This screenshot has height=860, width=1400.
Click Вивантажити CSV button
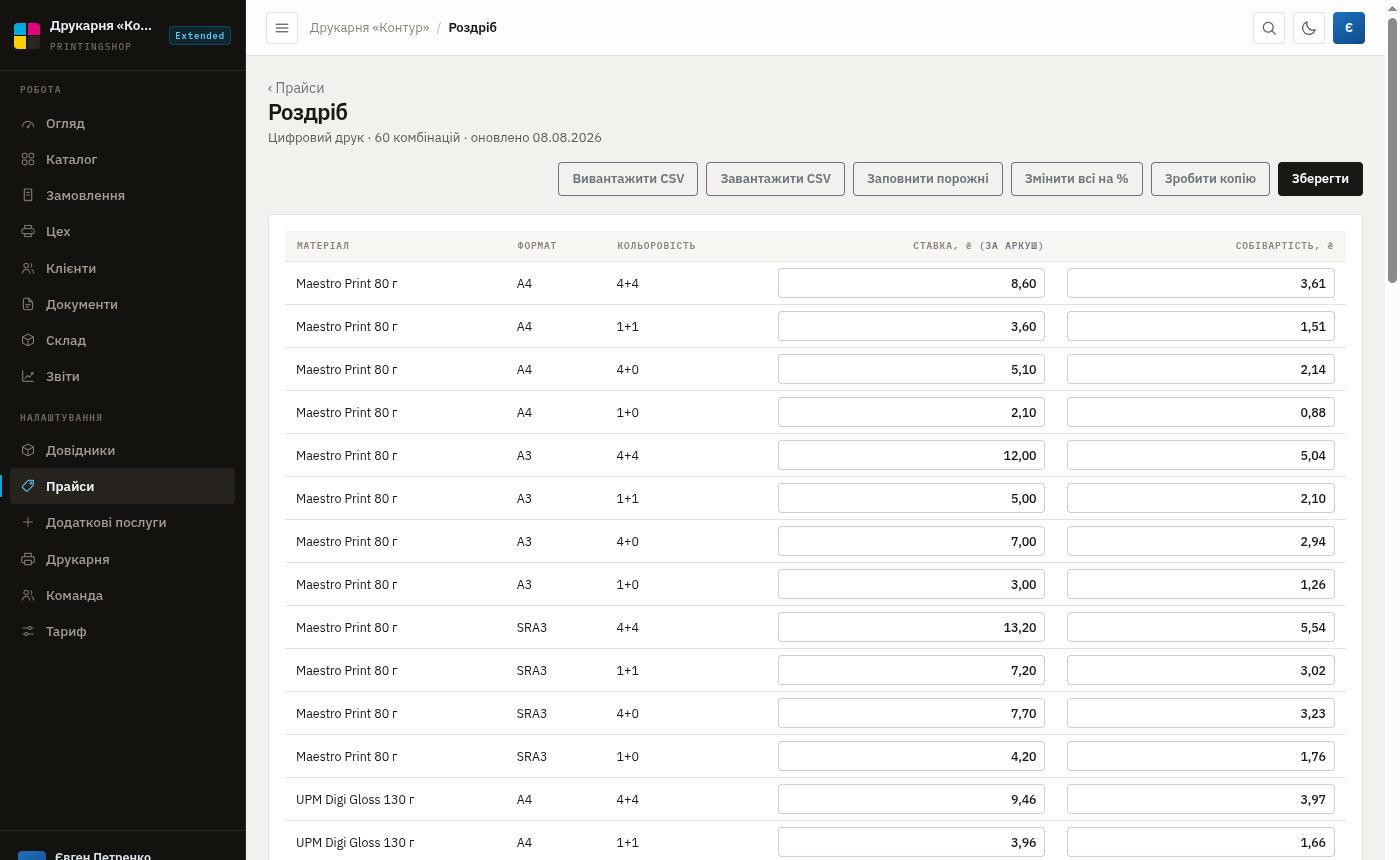[628, 179]
